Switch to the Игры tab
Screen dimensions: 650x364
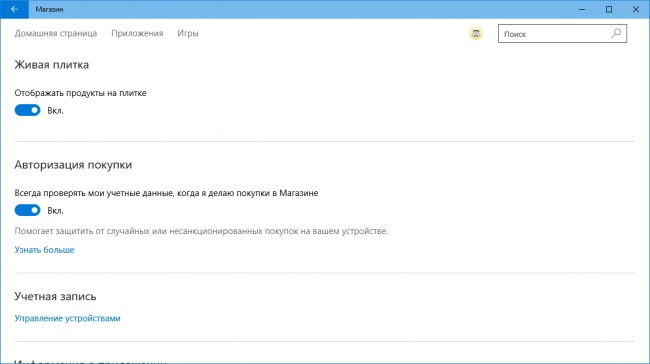tap(188, 34)
